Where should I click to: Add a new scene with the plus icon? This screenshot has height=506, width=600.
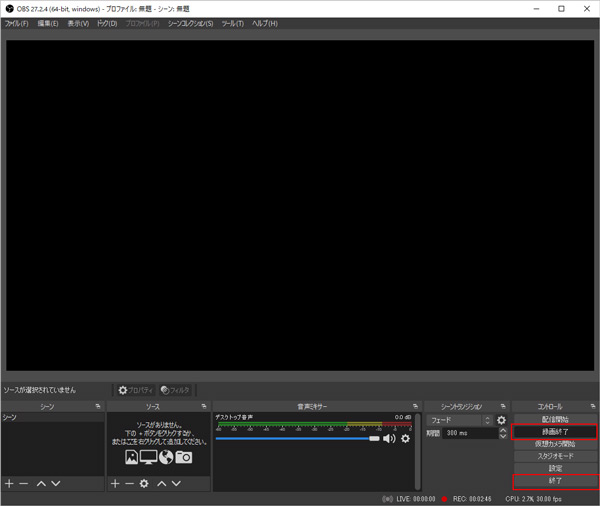(9, 483)
